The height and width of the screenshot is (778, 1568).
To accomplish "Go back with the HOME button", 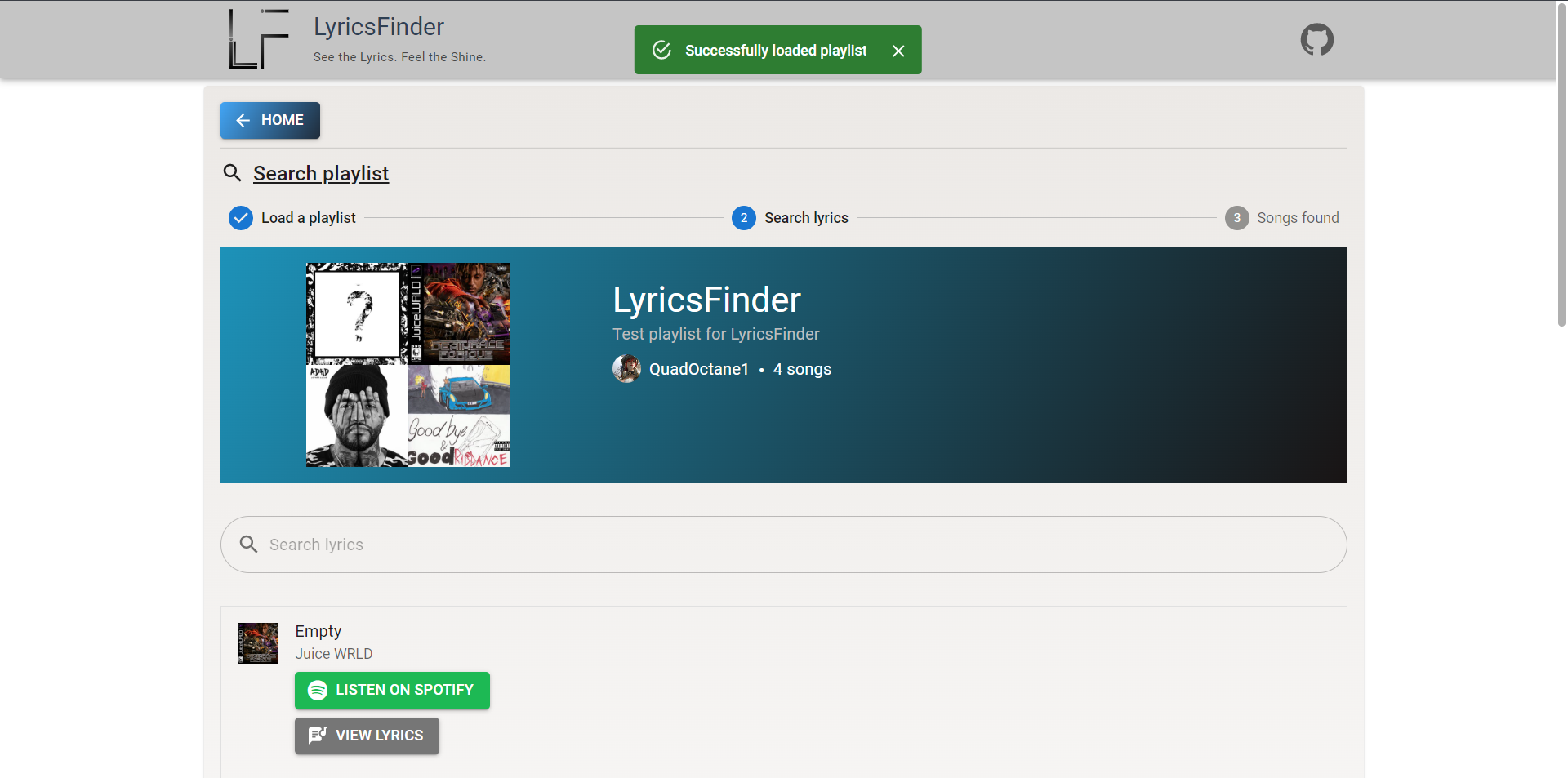I will point(270,120).
